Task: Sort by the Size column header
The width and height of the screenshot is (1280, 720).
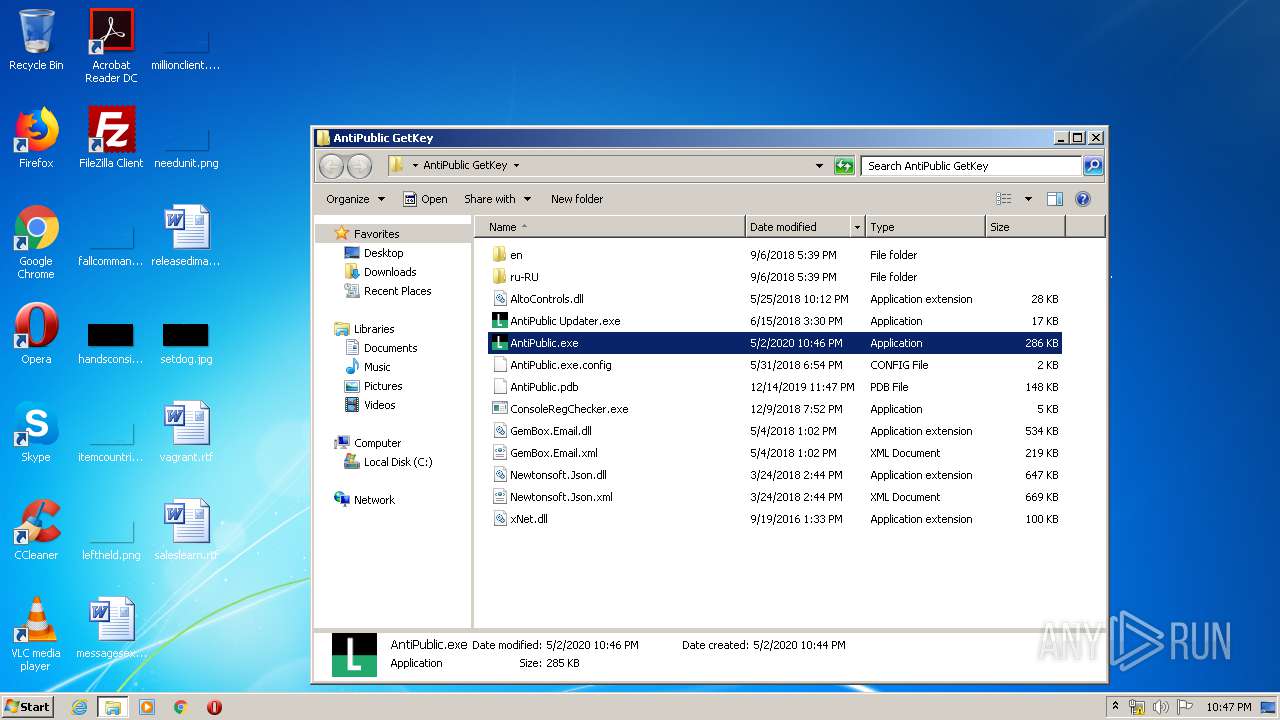Action: point(1025,227)
